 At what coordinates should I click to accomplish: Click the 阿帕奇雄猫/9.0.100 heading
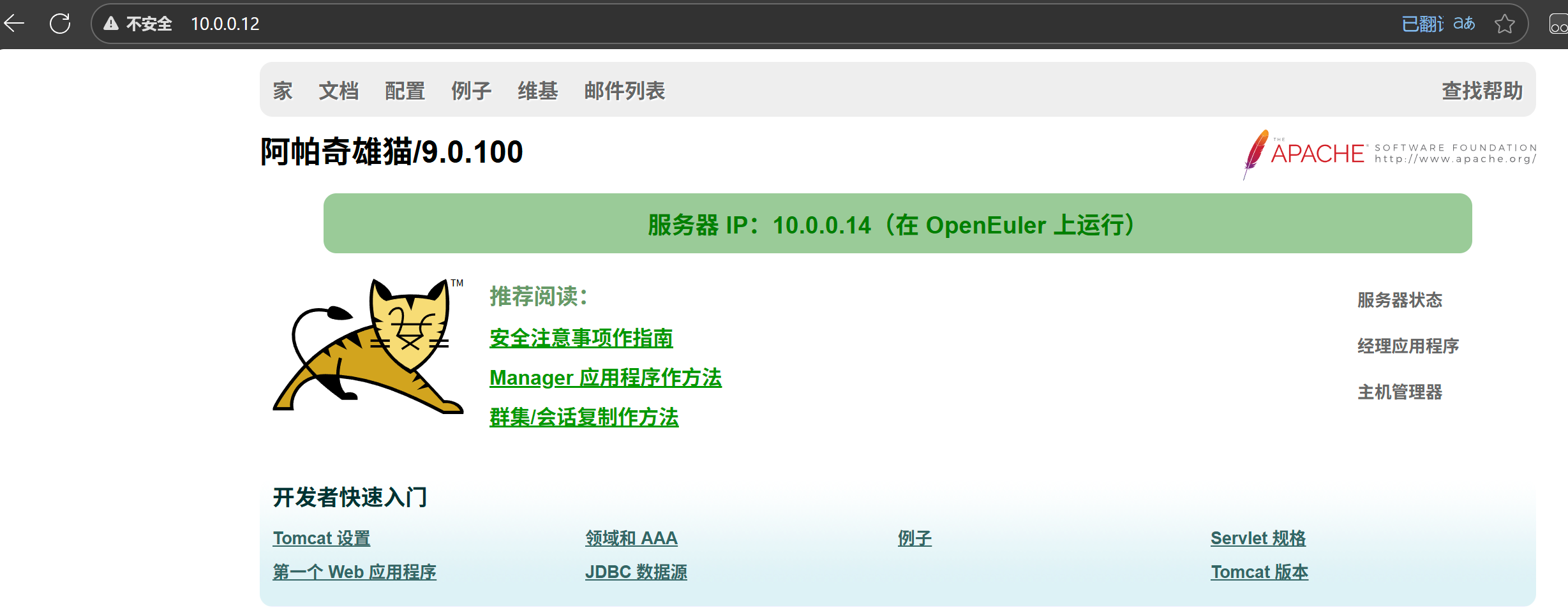391,152
